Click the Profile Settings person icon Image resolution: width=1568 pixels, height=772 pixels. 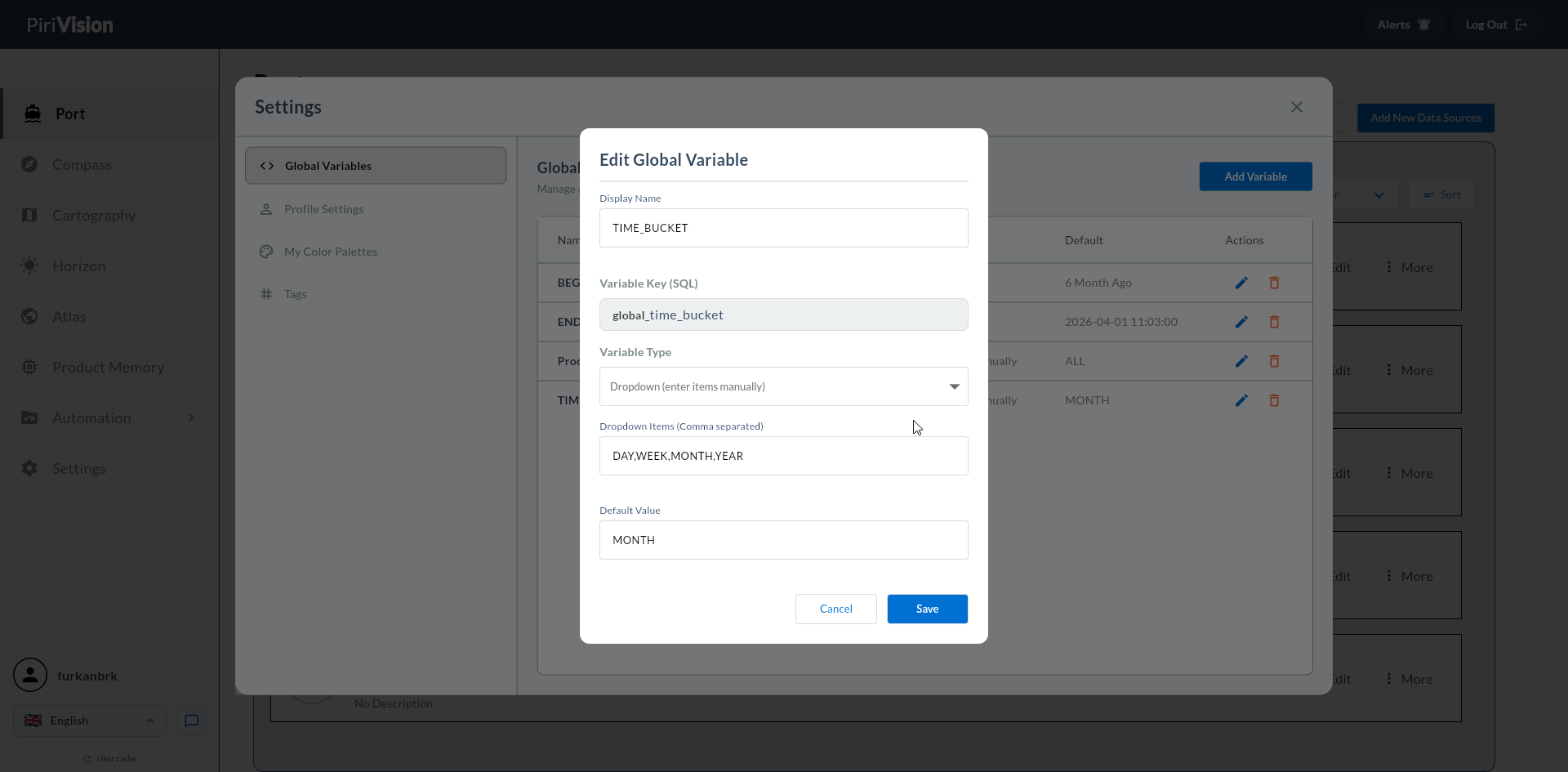(x=266, y=209)
